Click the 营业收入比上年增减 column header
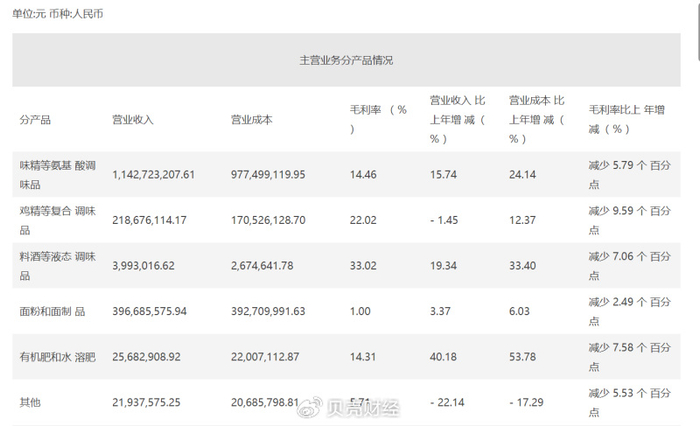 (x=457, y=119)
